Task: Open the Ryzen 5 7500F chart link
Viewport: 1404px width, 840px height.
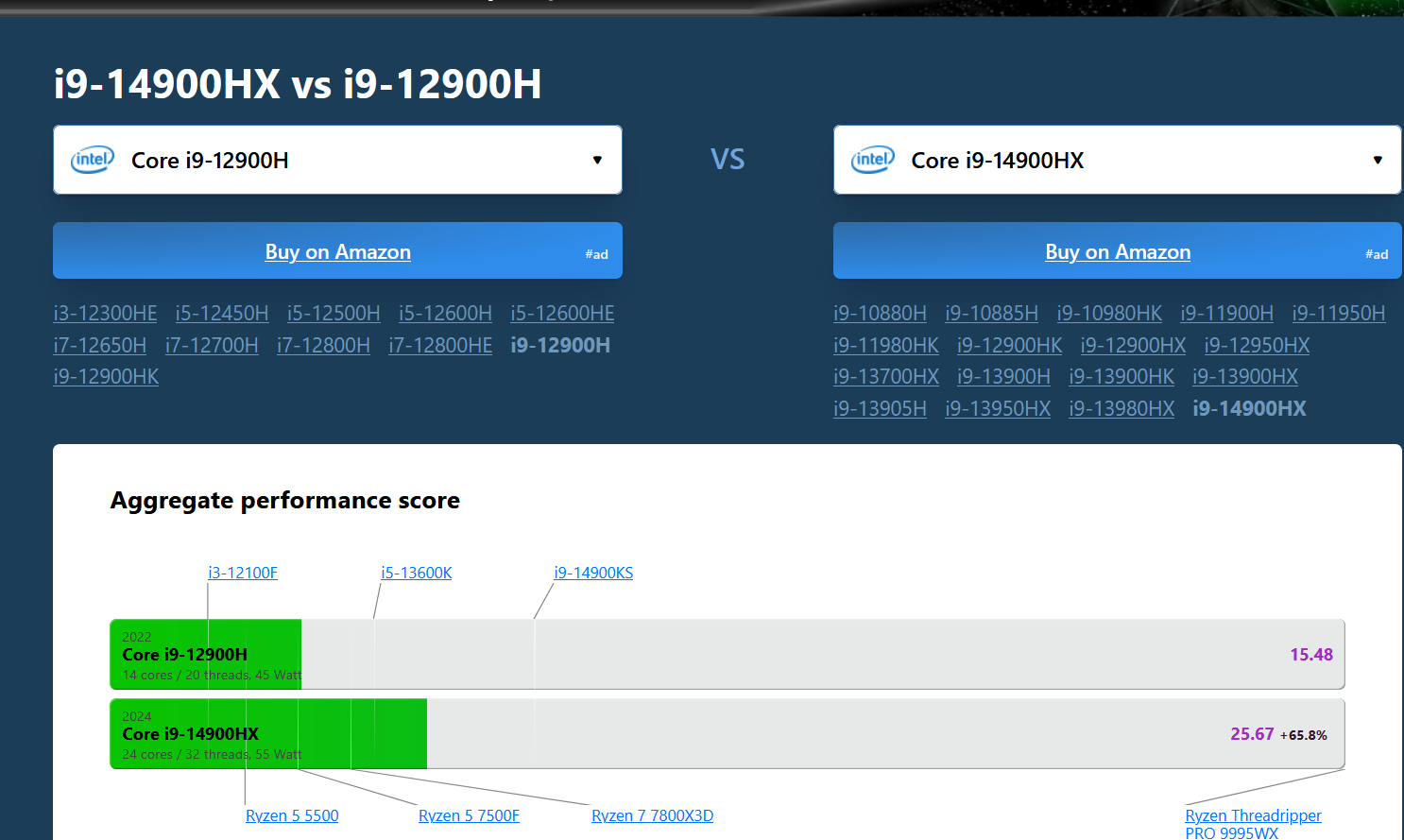Action: click(469, 815)
